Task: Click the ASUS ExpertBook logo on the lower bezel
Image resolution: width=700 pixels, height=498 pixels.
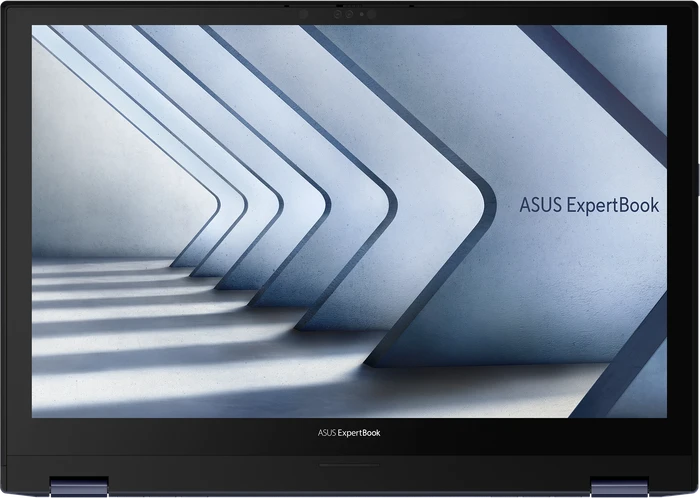Action: click(x=349, y=432)
